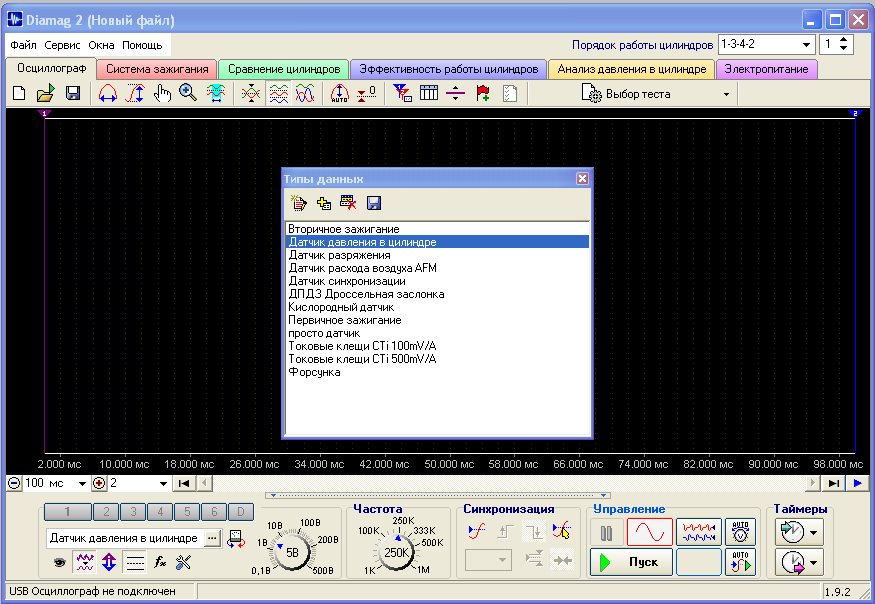Screen dimensions: 875x604
Task: Open the first timer clock dropdown
Action: (813, 532)
